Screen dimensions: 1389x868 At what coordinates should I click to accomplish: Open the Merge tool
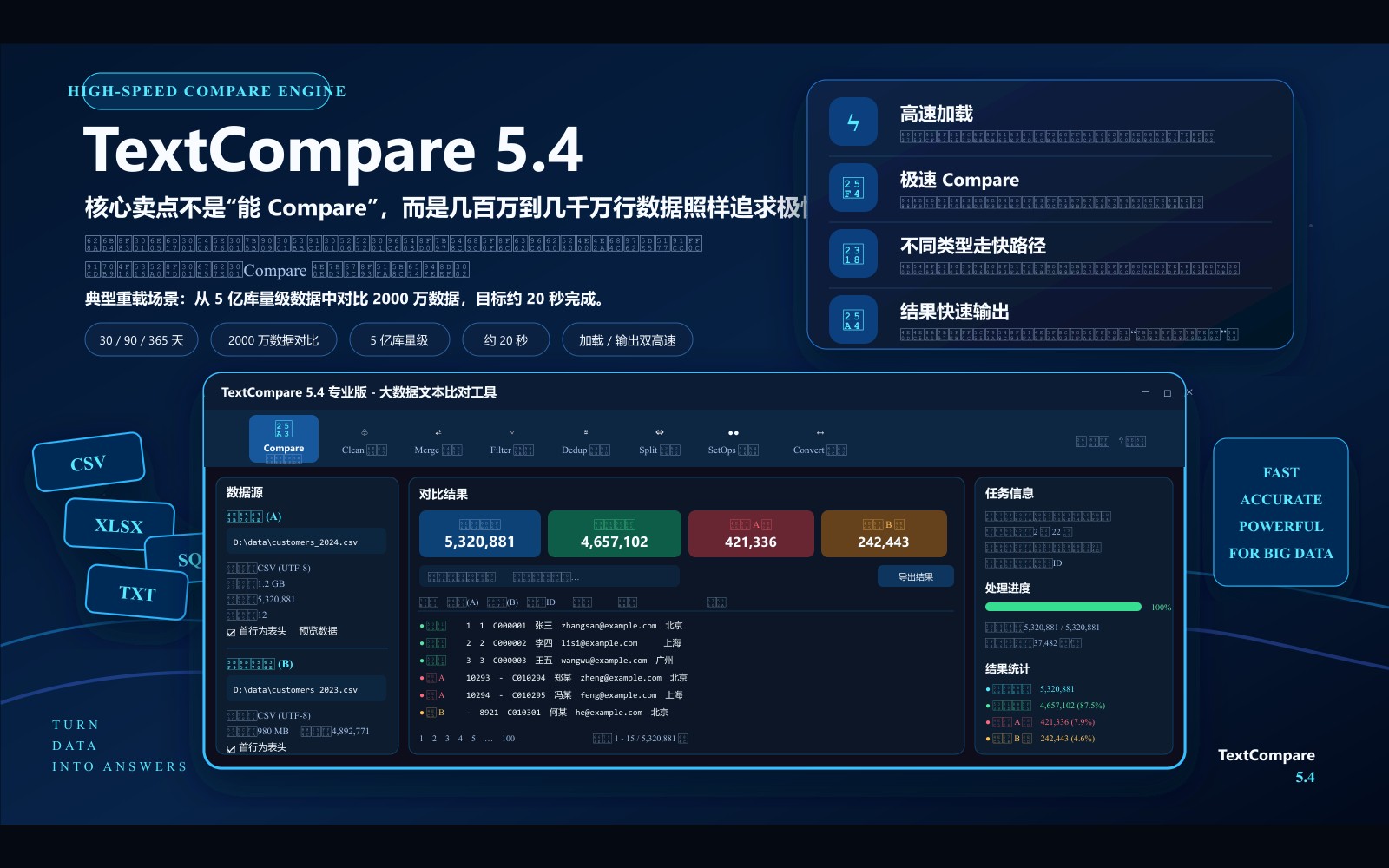[x=438, y=442]
